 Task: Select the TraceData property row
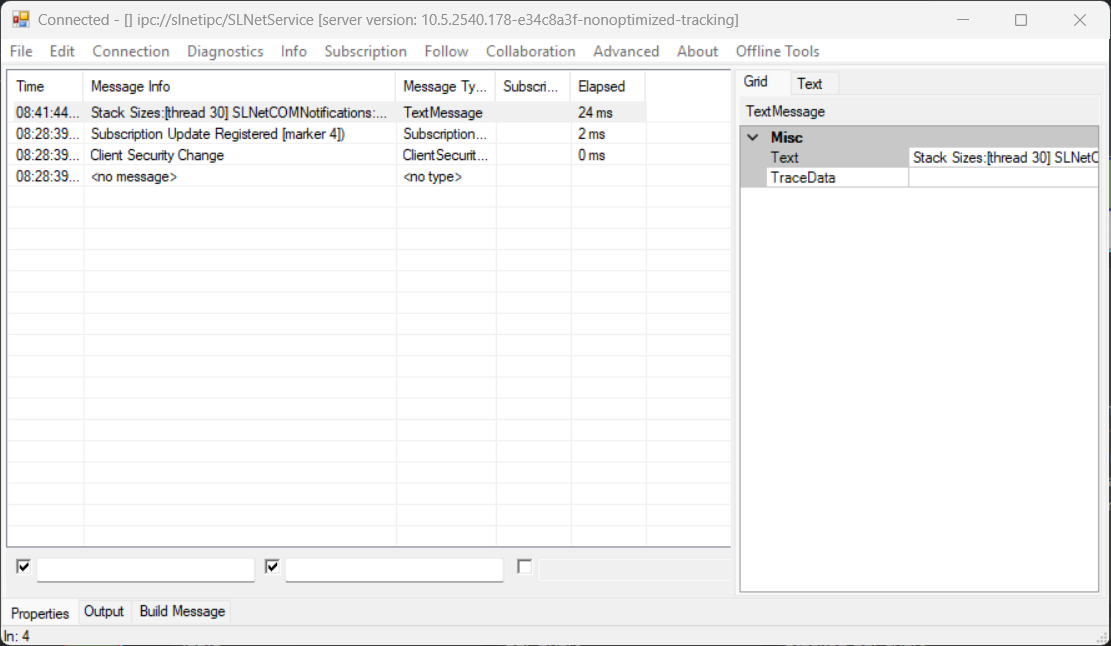(x=803, y=178)
